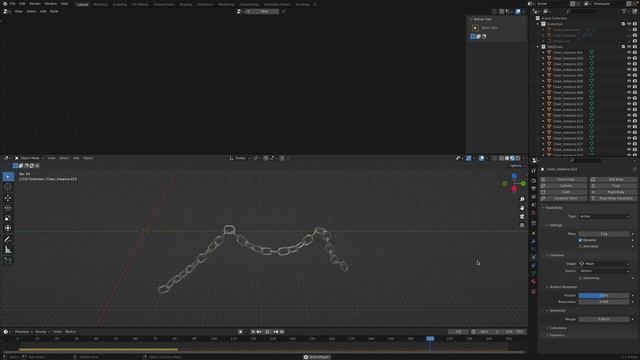This screenshot has width=640, height=360.
Task: Click the collision Margin field
Action: [x=604, y=319]
